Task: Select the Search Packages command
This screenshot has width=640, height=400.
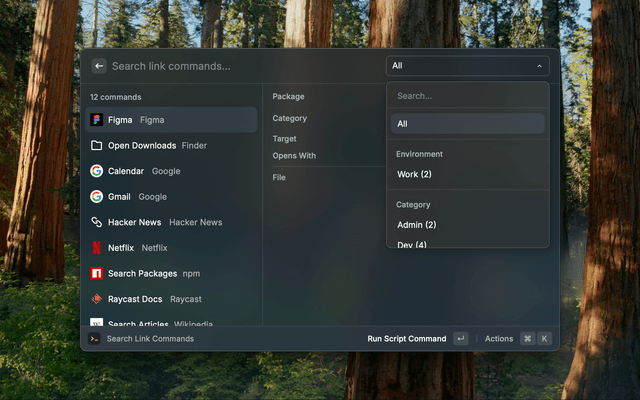Action: pyautogui.click(x=171, y=273)
